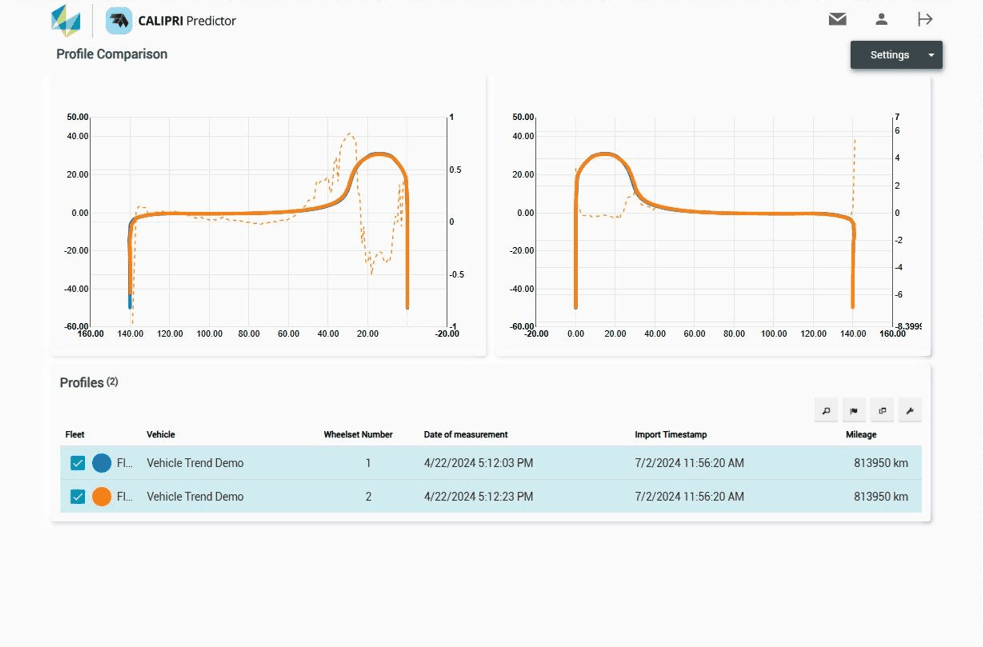983x647 pixels.
Task: Open the Fleet column header to sort
Action: 73,435
